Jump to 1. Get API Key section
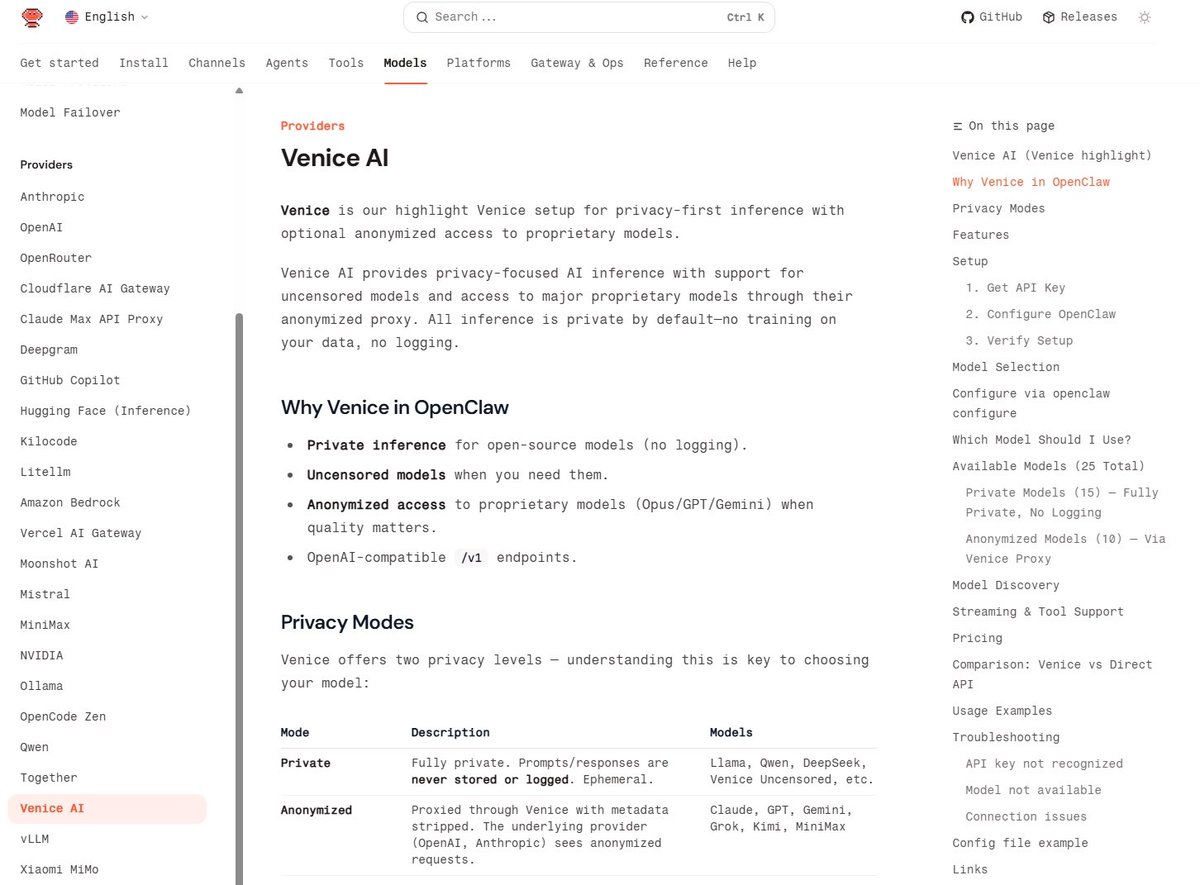The width and height of the screenshot is (1200, 885). tap(1015, 288)
